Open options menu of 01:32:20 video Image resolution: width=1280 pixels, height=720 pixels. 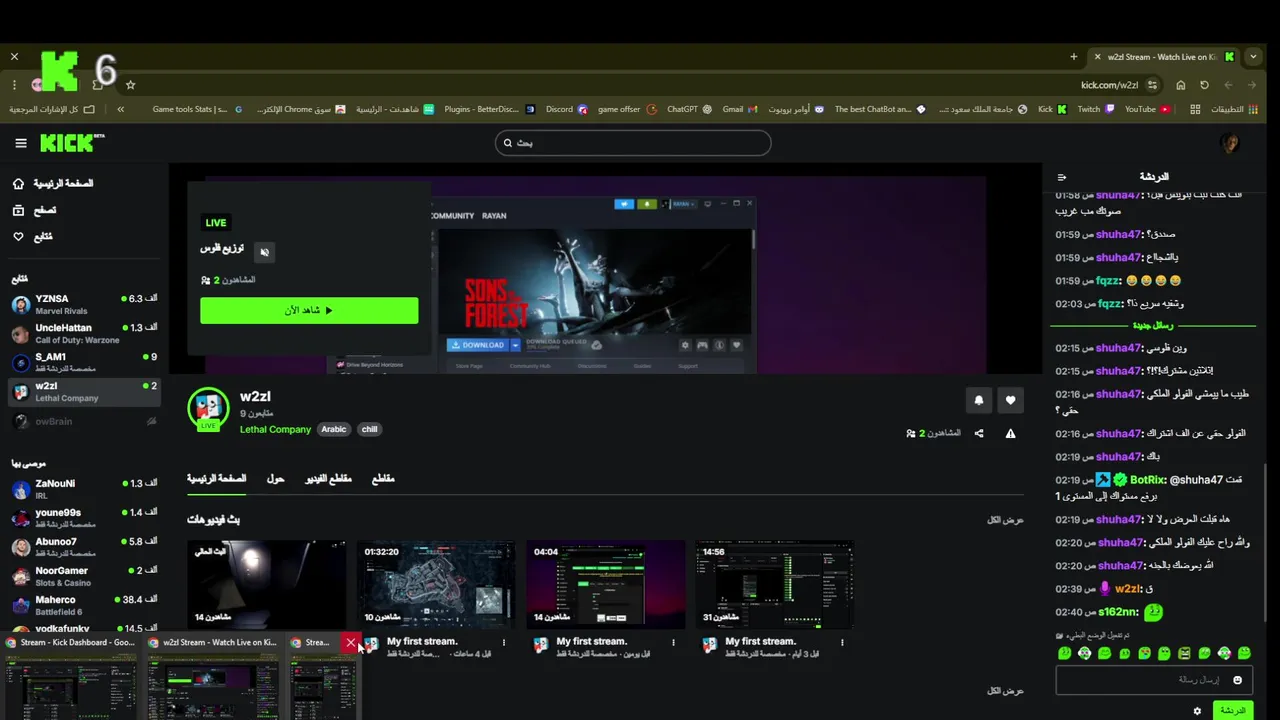click(x=503, y=643)
